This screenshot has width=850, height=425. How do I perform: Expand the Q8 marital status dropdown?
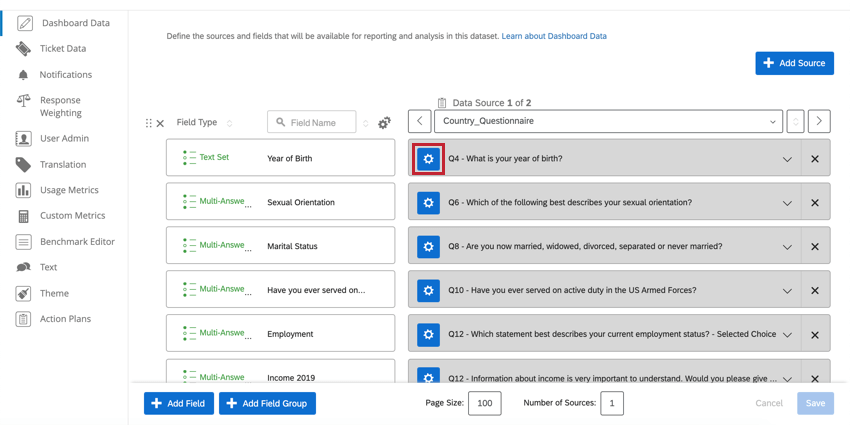787,247
